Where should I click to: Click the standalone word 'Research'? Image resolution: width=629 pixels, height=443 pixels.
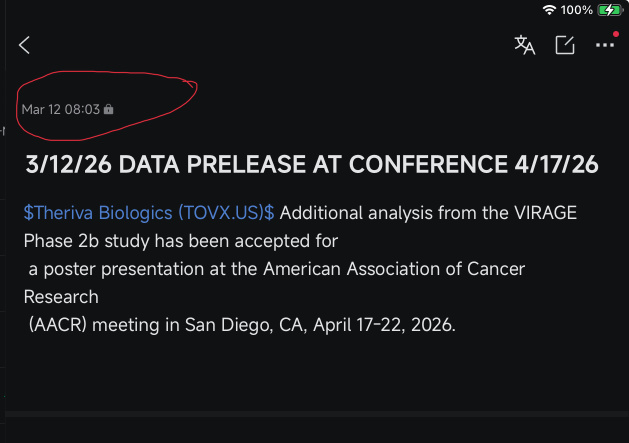[61, 297]
